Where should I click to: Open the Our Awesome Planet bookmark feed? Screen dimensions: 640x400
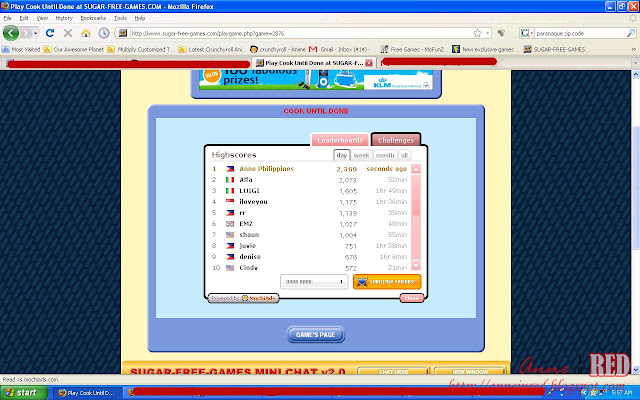74,49
